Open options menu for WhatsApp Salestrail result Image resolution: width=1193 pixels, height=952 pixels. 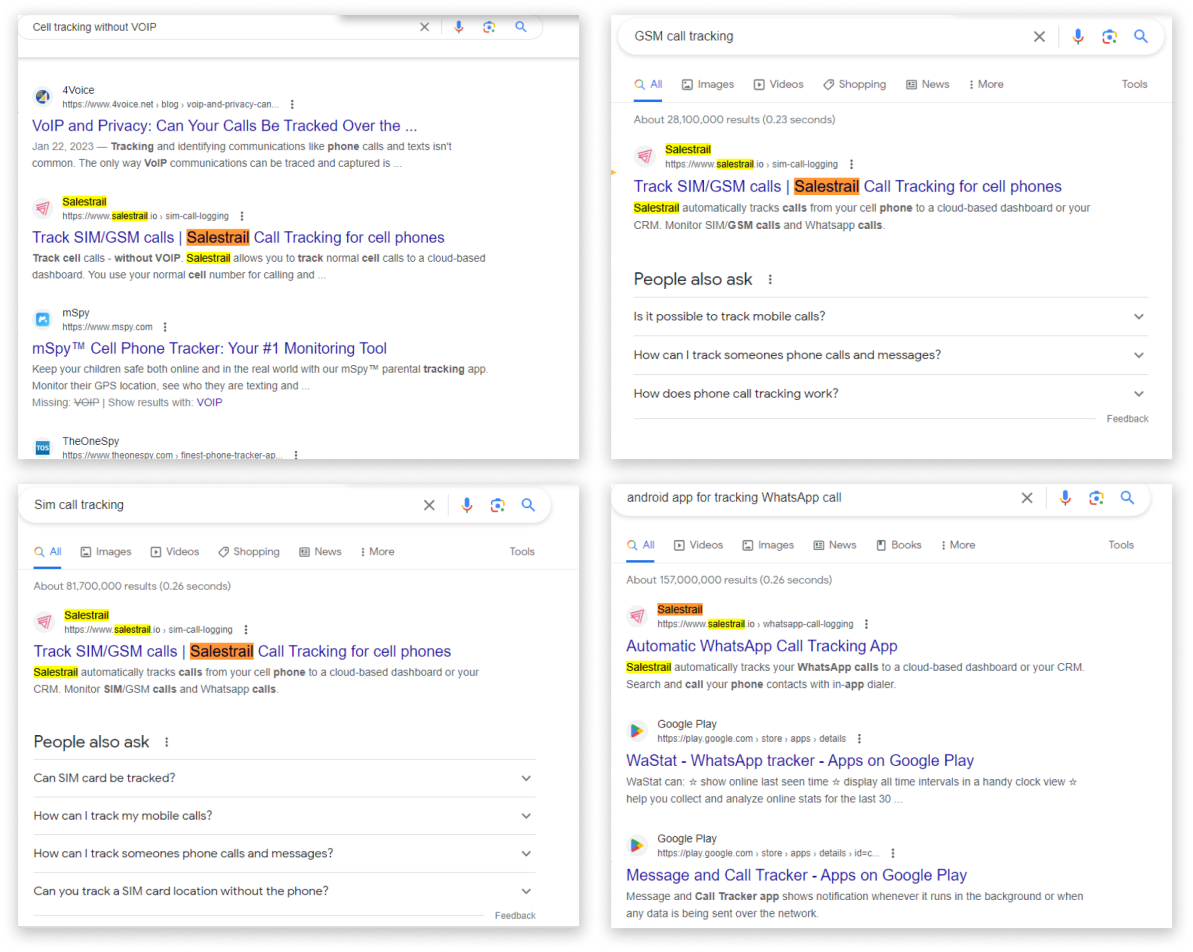point(867,624)
